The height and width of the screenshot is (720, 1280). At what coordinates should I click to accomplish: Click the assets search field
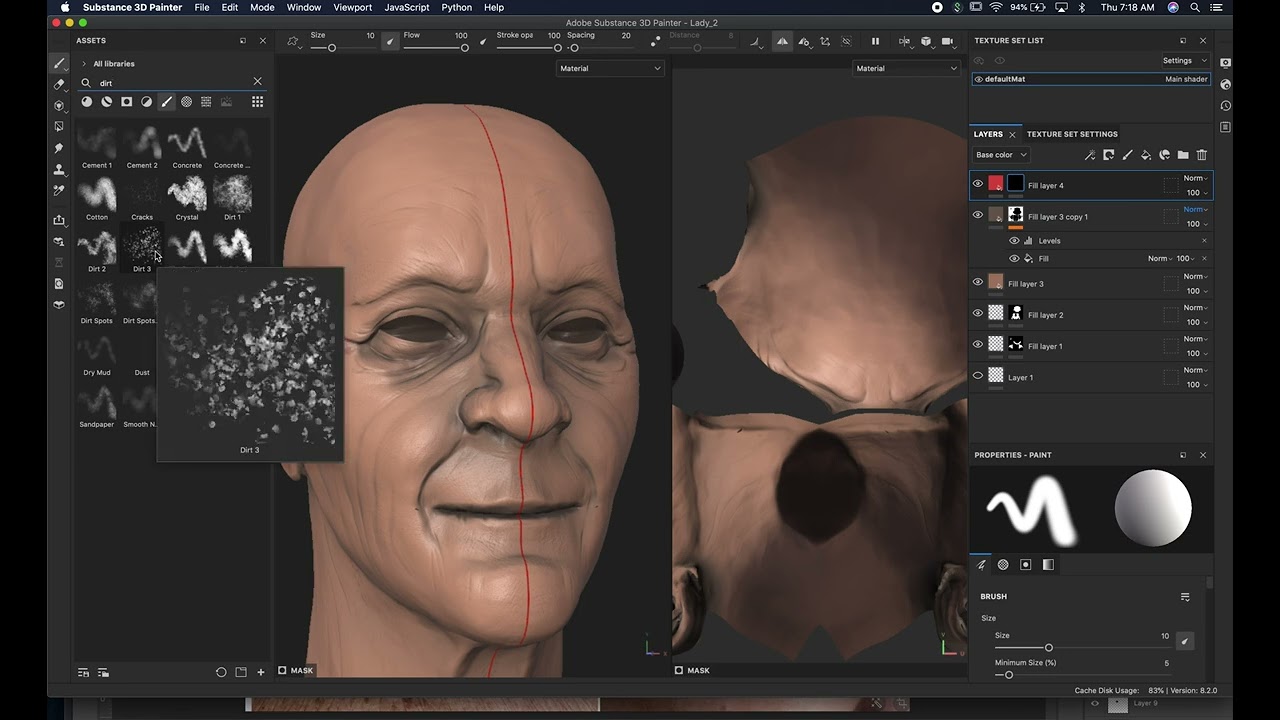tap(172, 82)
